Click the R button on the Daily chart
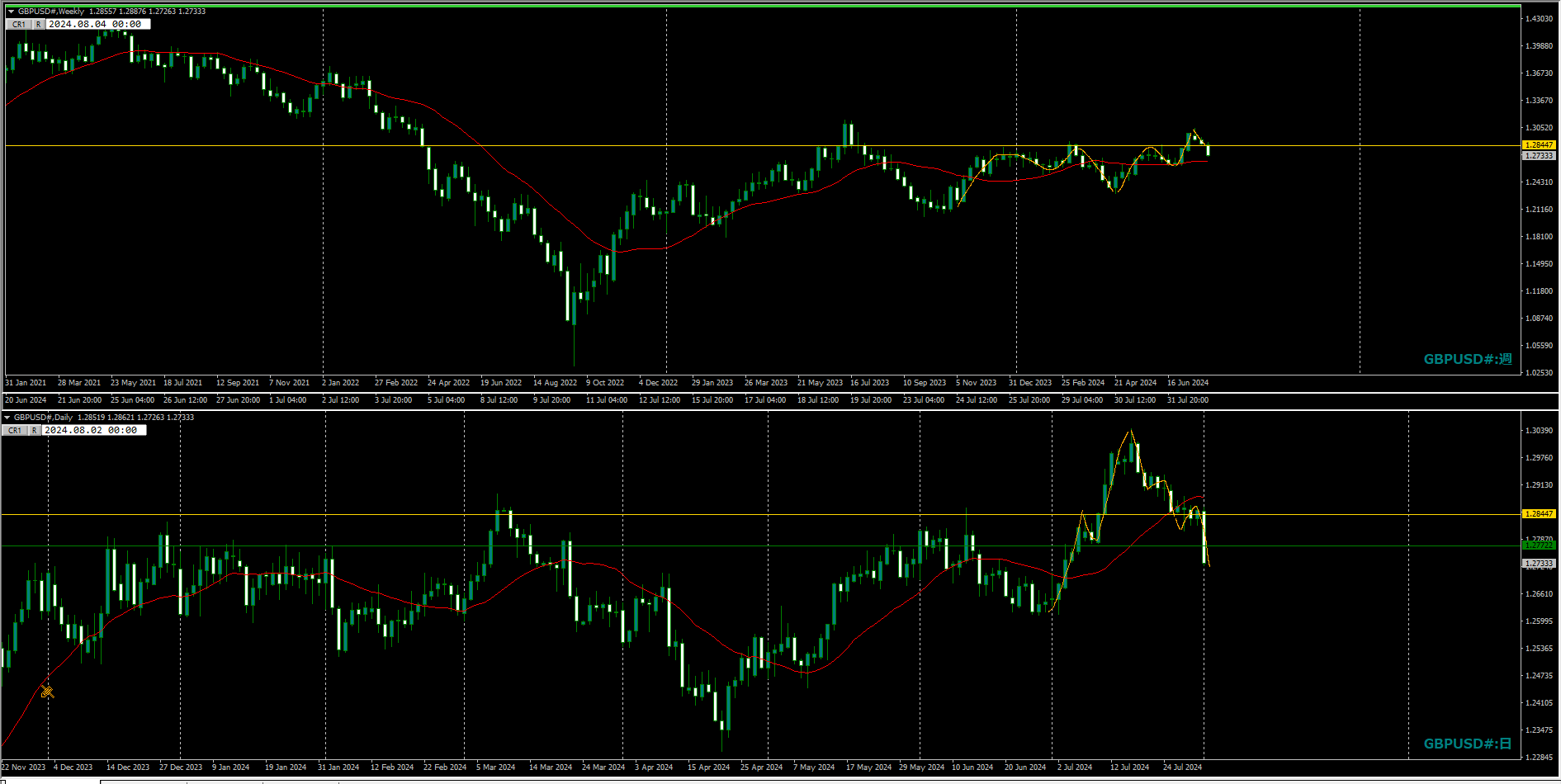Viewport: 1561px width, 784px height. pos(34,431)
